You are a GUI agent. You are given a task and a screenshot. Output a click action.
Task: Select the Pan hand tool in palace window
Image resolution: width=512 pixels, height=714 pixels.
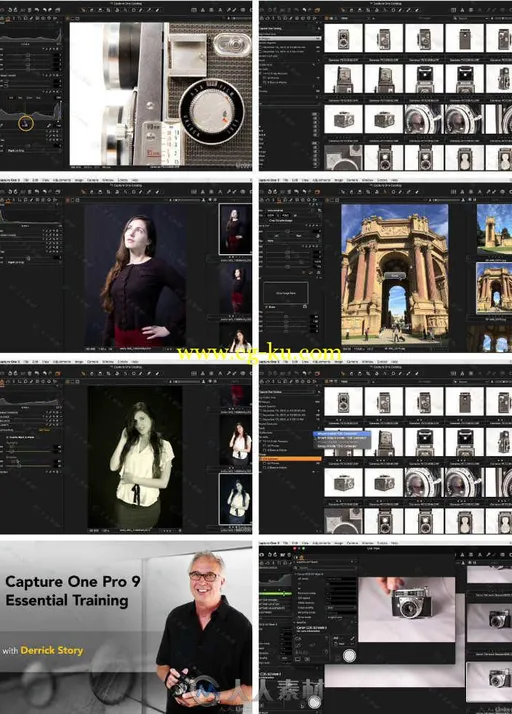point(351,192)
